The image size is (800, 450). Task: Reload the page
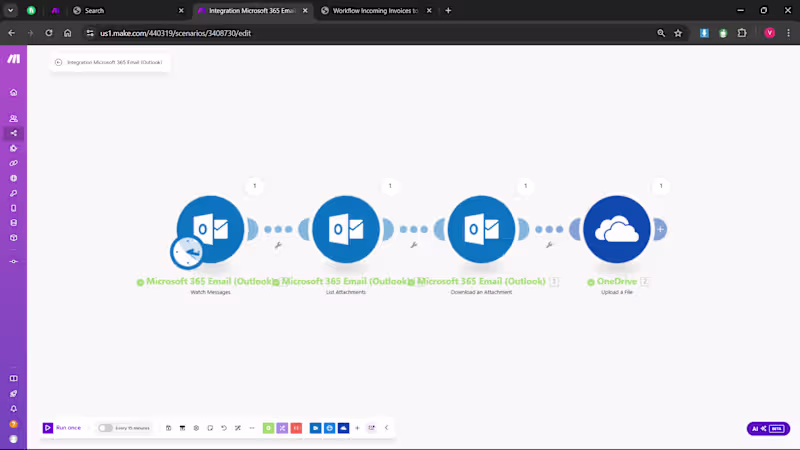pyautogui.click(x=48, y=33)
